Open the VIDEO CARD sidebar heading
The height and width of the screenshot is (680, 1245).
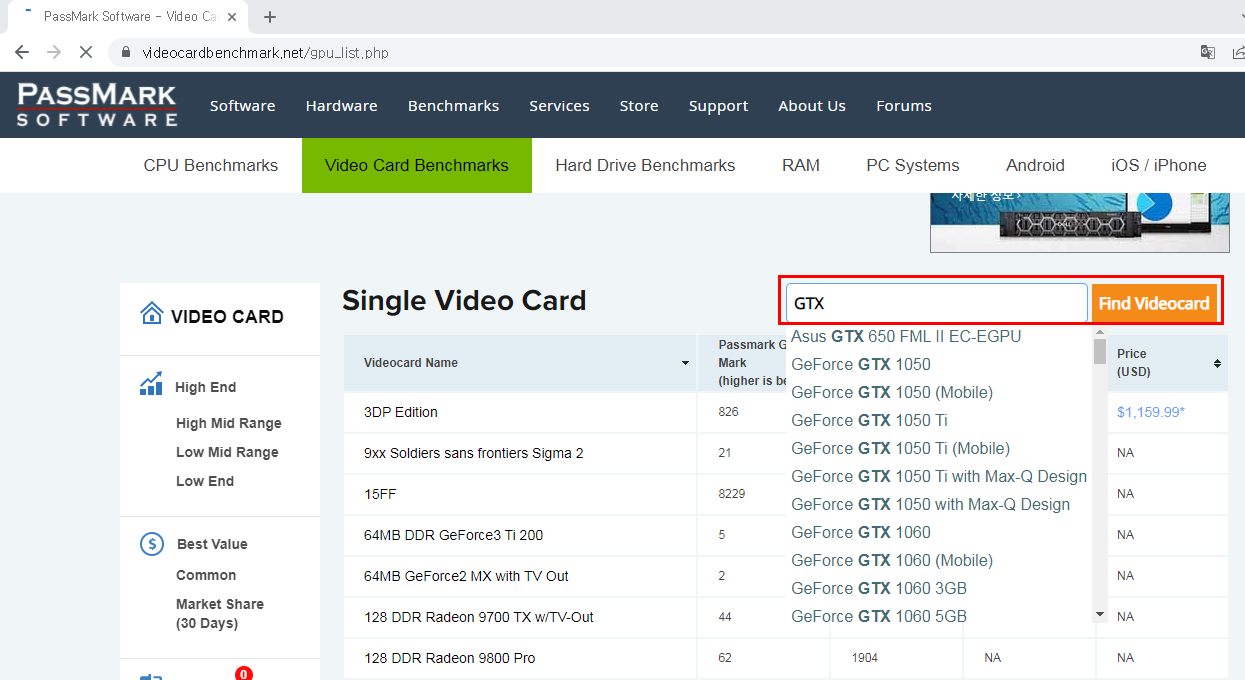point(227,316)
